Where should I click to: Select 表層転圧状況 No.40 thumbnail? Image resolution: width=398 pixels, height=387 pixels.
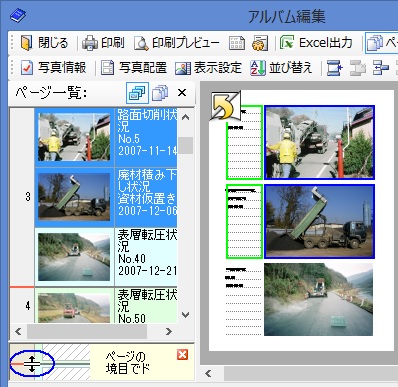click(x=74, y=257)
